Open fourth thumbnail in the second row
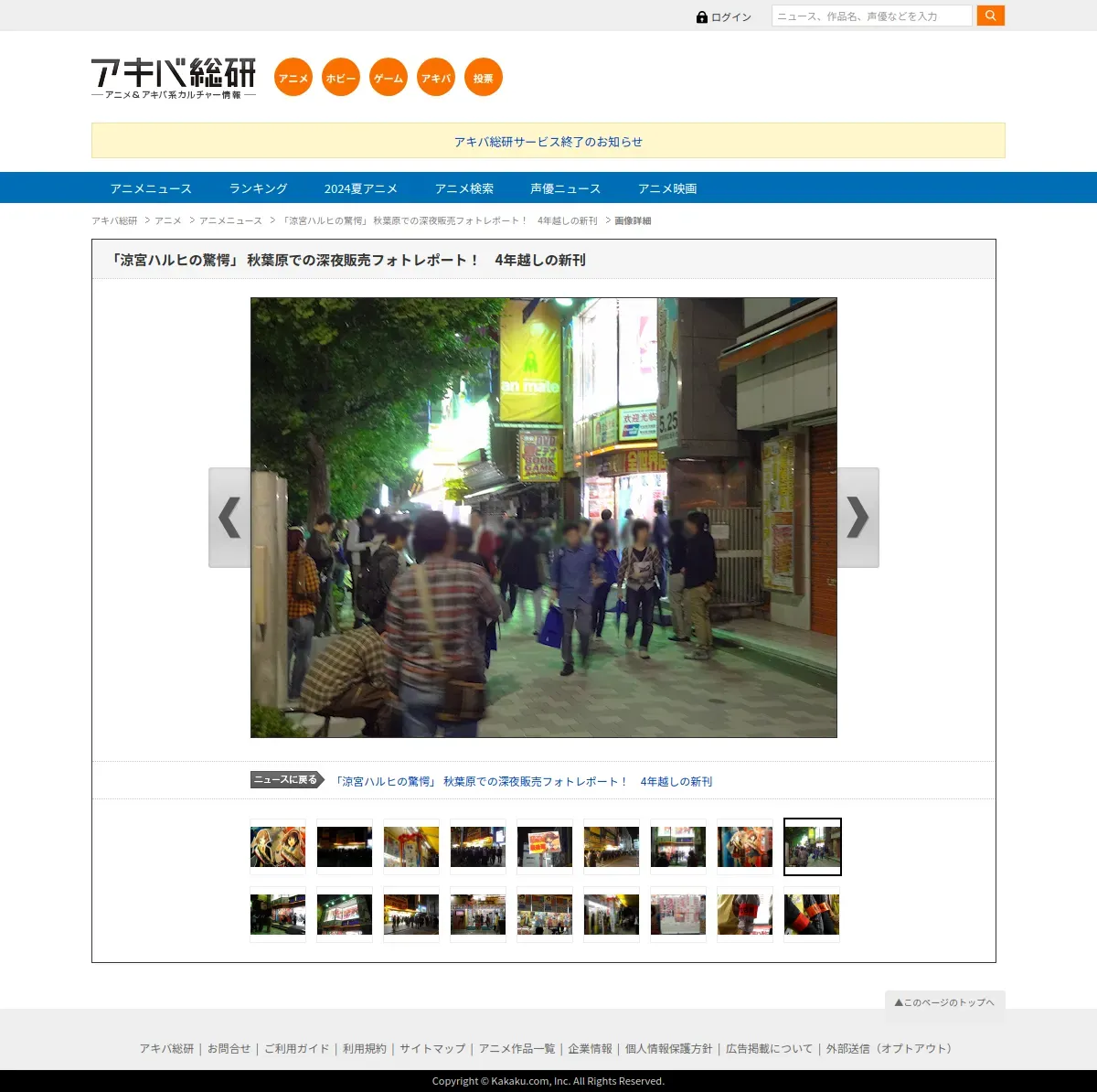 pos(478,914)
